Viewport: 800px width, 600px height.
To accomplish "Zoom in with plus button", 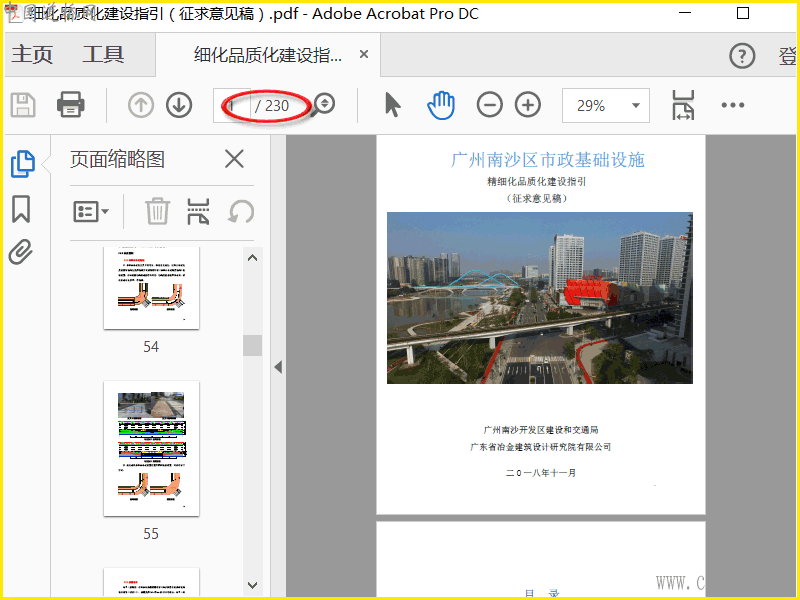I will (x=528, y=105).
